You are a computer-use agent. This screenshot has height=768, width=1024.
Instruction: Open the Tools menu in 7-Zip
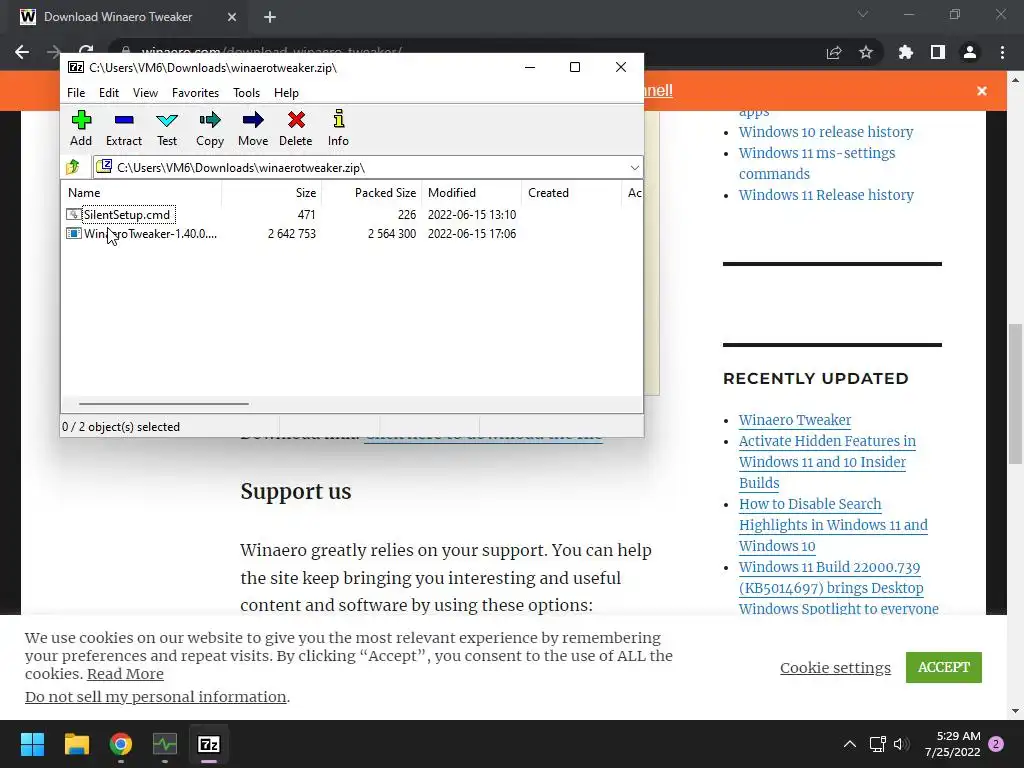pos(246,93)
